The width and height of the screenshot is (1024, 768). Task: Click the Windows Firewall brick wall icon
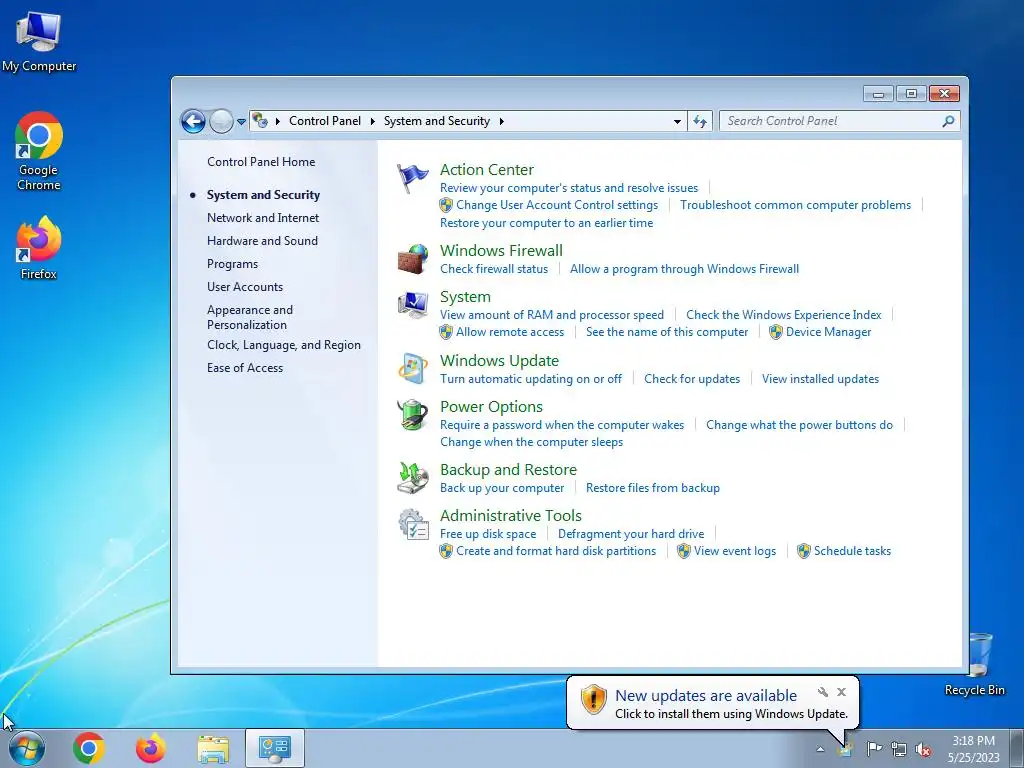coord(412,259)
